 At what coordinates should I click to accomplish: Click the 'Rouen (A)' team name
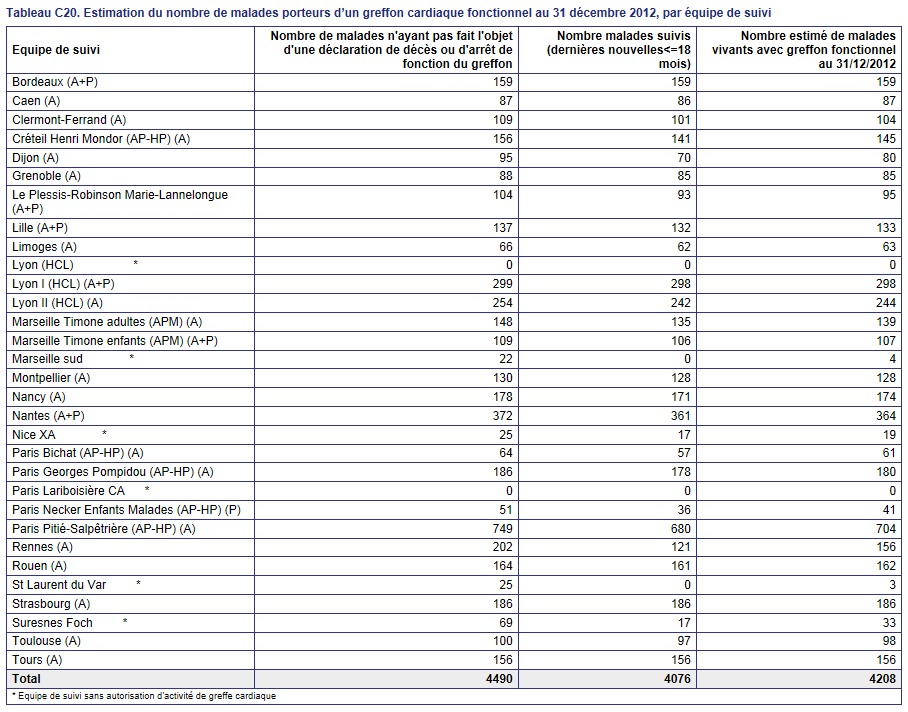39,566
